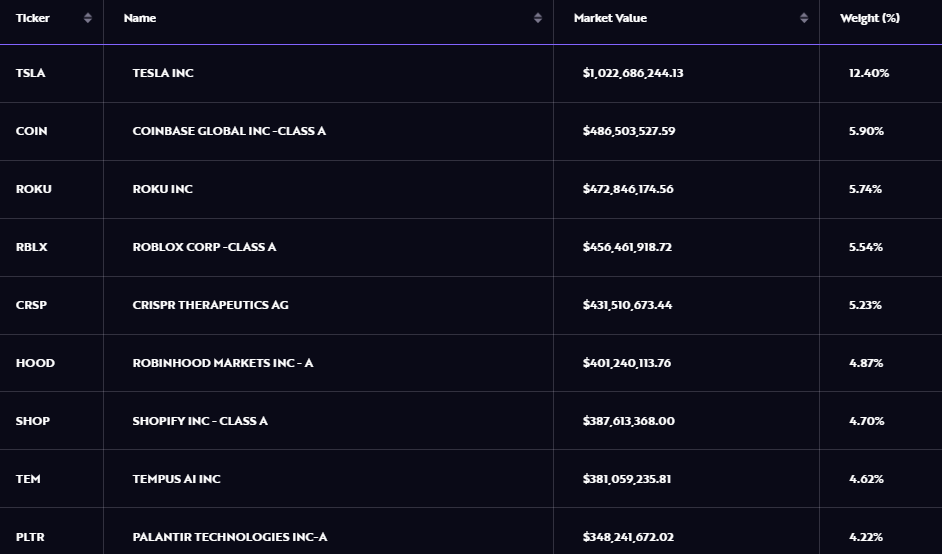The image size is (942, 554).
Task: Click ROKU INC company name
Action: click(x=162, y=189)
